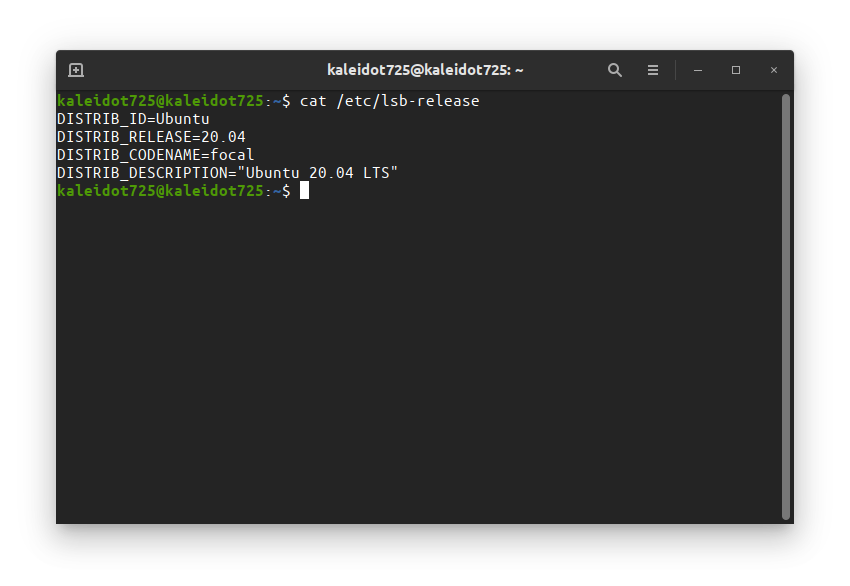
Task: Click the DISTRIB_CODENAME key text
Action: (x=128, y=155)
